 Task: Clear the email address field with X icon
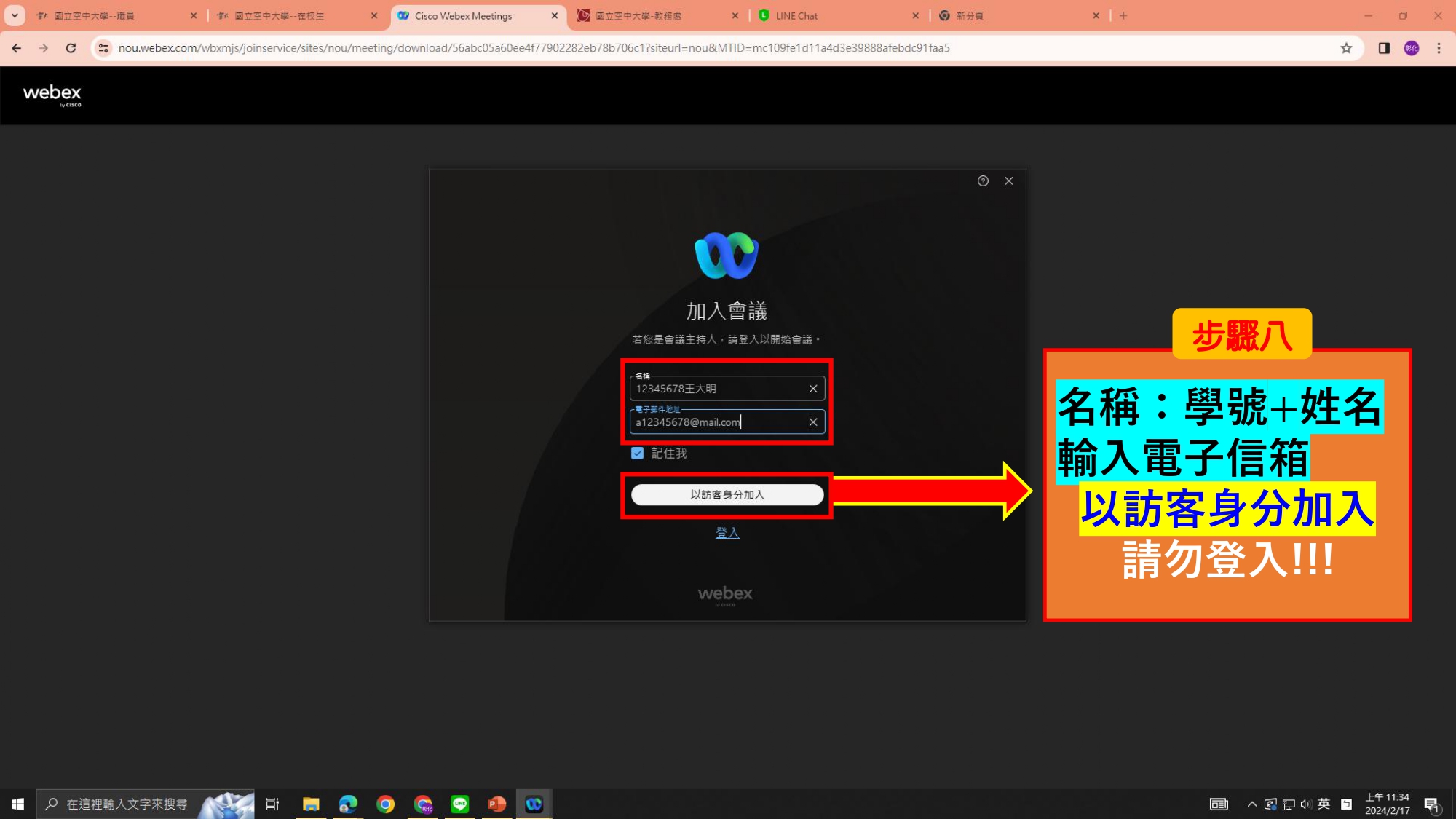[813, 422]
